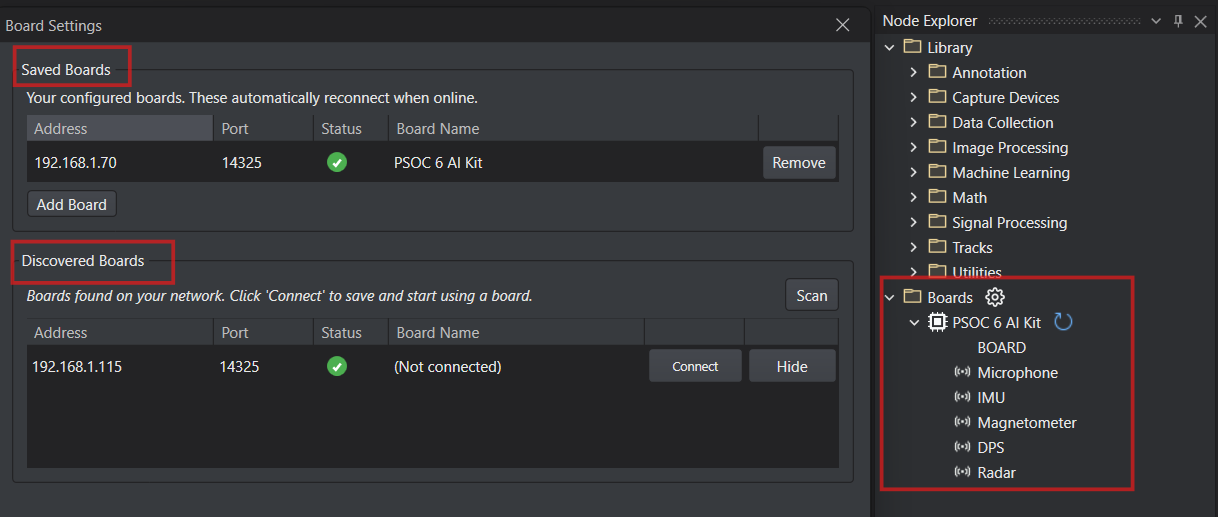The height and width of the screenshot is (517, 1218).
Task: Hide the discovered board 192.168.1.115
Action: tap(791, 367)
